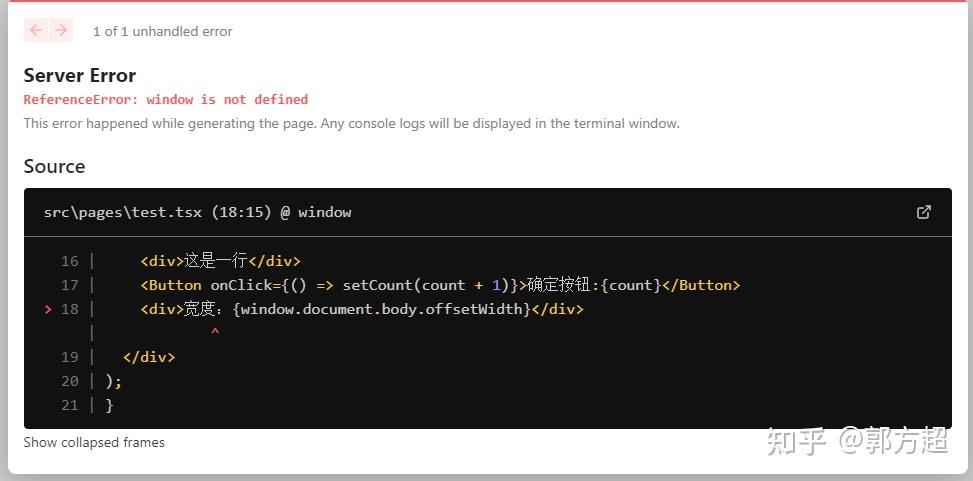Click the Source section heading

54,166
